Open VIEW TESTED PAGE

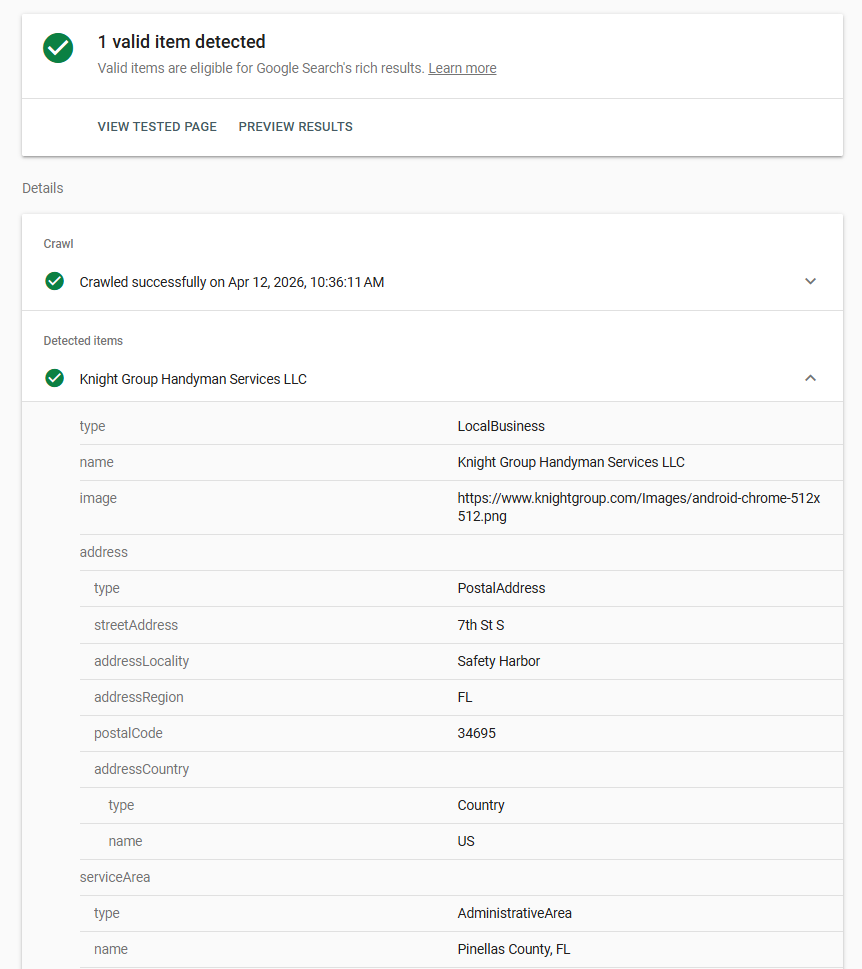(x=156, y=126)
